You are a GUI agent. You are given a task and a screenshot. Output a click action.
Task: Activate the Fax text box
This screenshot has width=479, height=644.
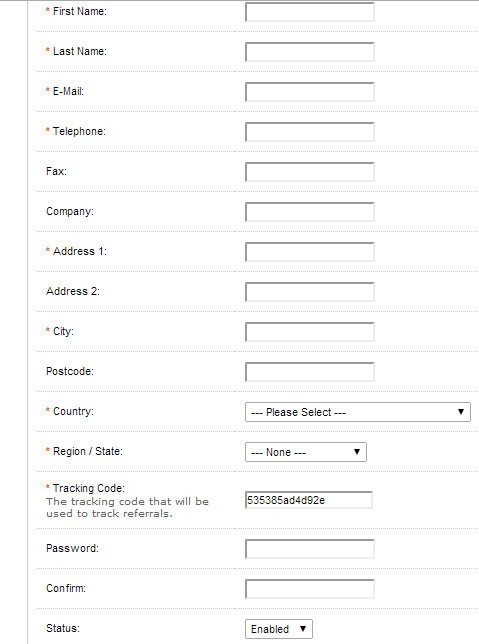(310, 172)
